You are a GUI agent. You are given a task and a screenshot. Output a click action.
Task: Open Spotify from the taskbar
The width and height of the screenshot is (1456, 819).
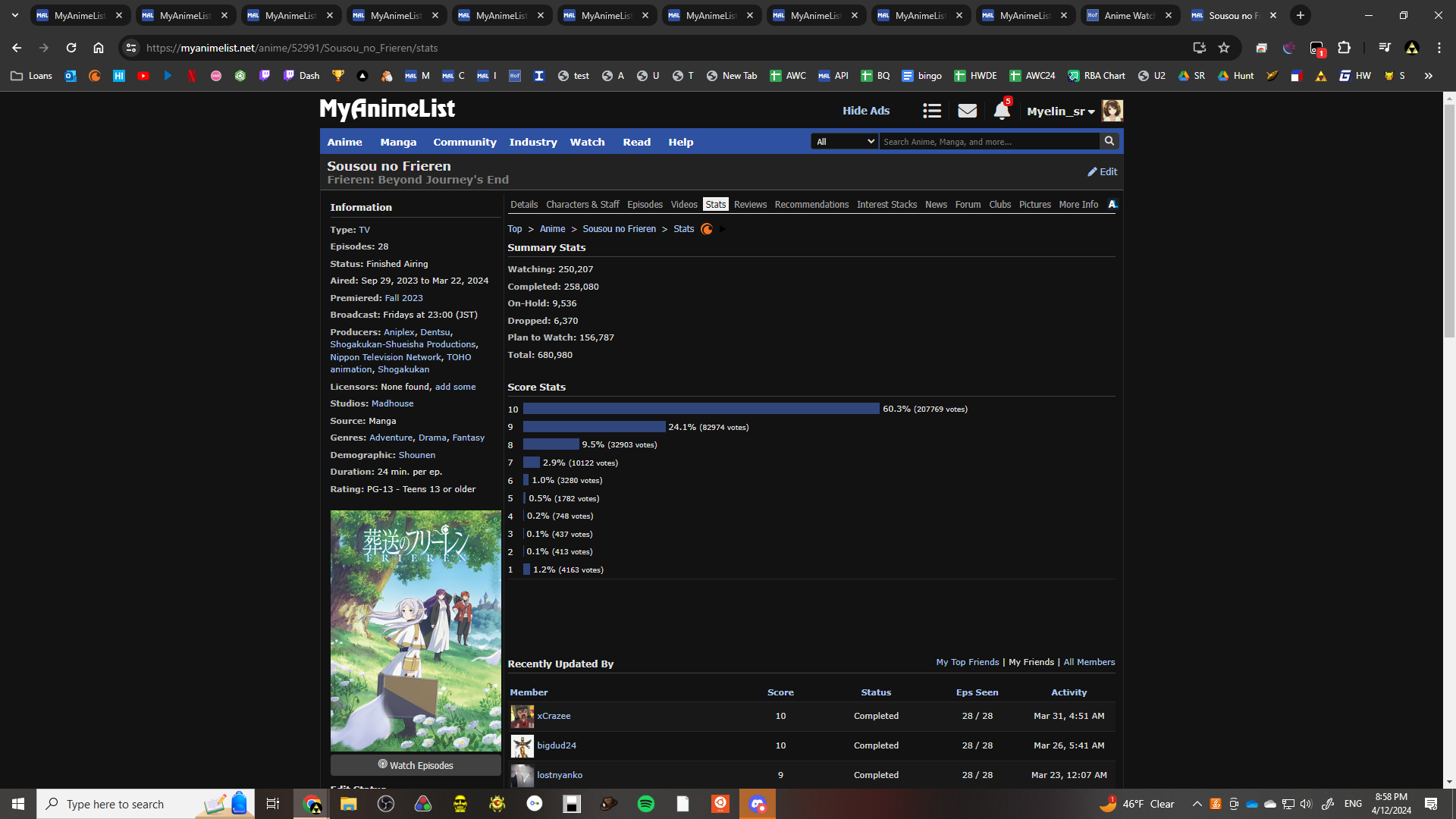click(x=646, y=804)
